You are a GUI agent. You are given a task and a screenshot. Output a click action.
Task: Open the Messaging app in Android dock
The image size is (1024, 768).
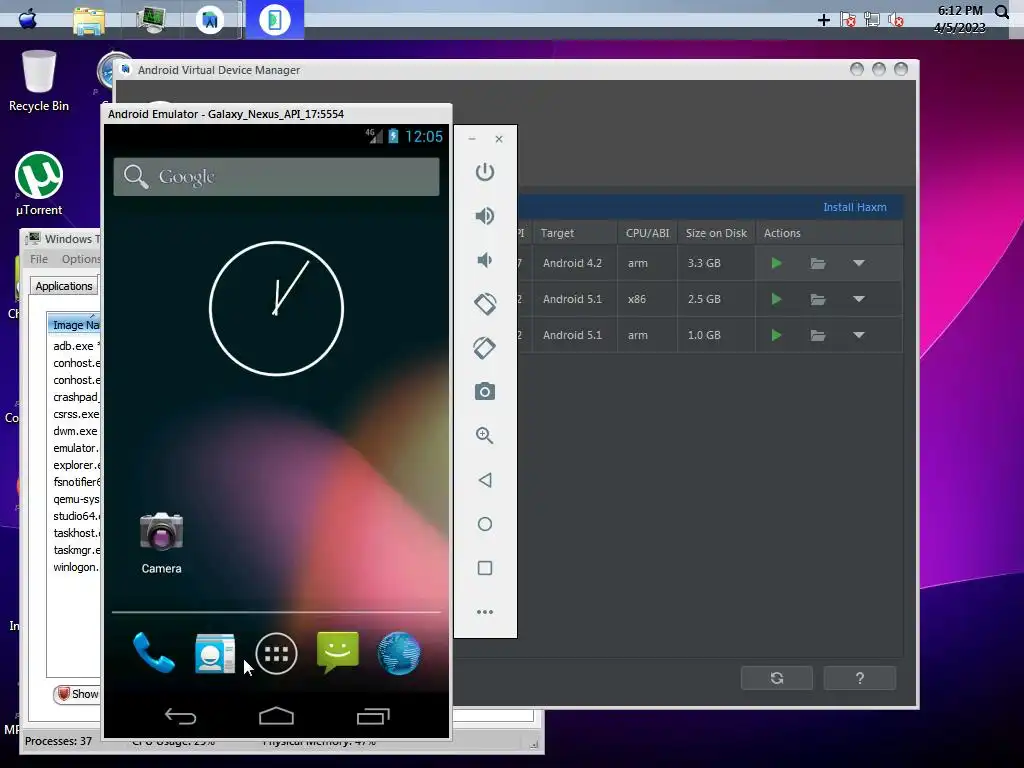pos(338,652)
